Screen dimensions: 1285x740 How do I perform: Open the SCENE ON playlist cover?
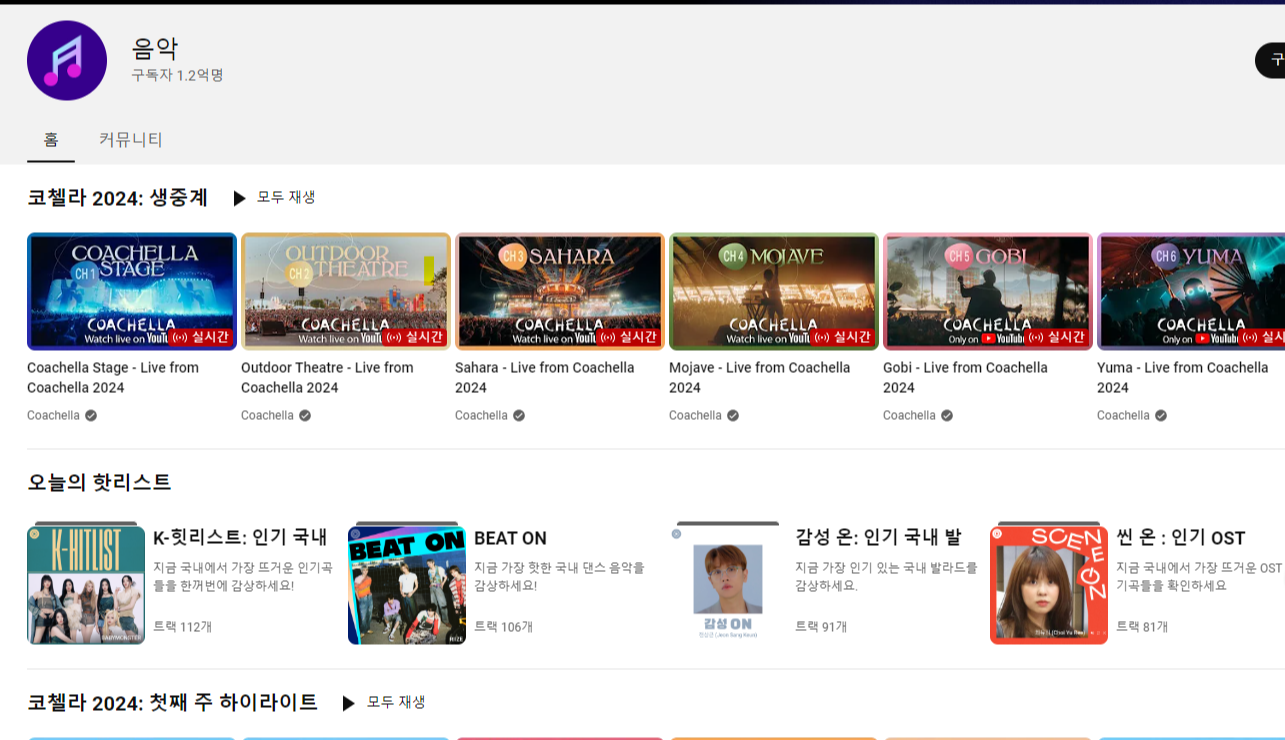(x=1049, y=583)
